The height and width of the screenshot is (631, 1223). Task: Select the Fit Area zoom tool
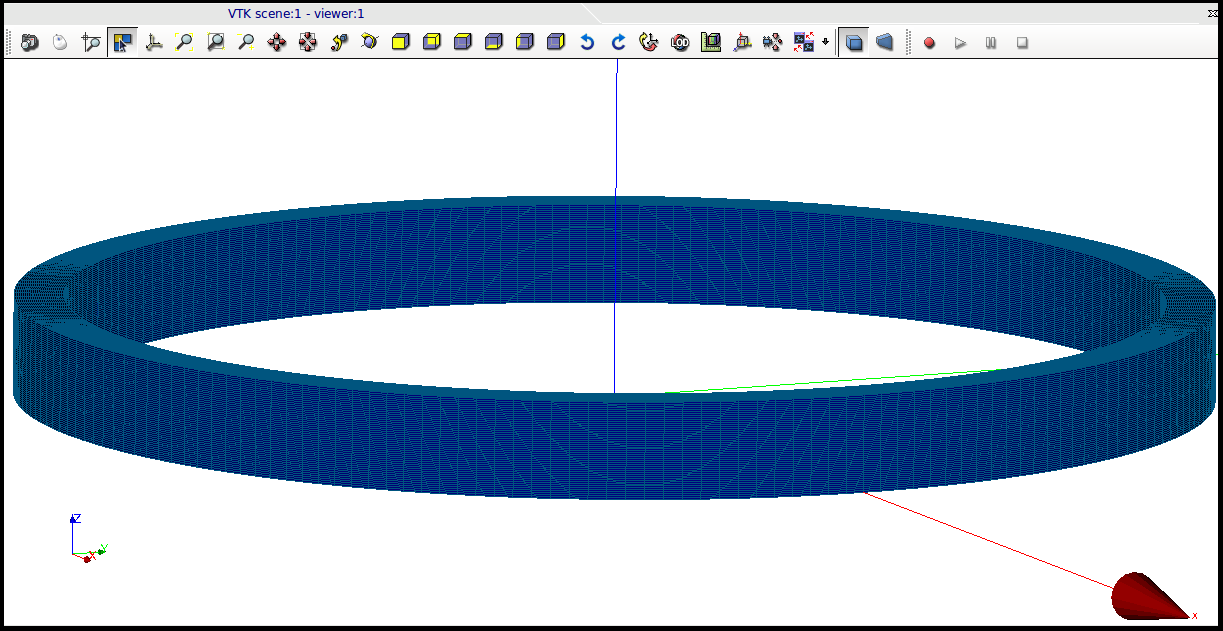click(x=215, y=43)
